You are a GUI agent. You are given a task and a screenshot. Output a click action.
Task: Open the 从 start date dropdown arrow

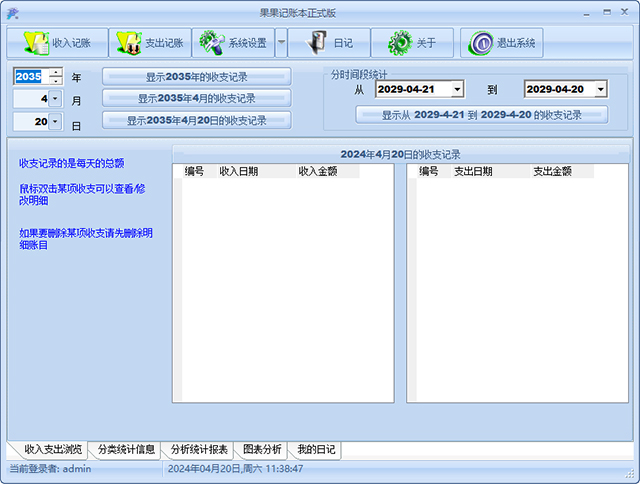coord(457,89)
